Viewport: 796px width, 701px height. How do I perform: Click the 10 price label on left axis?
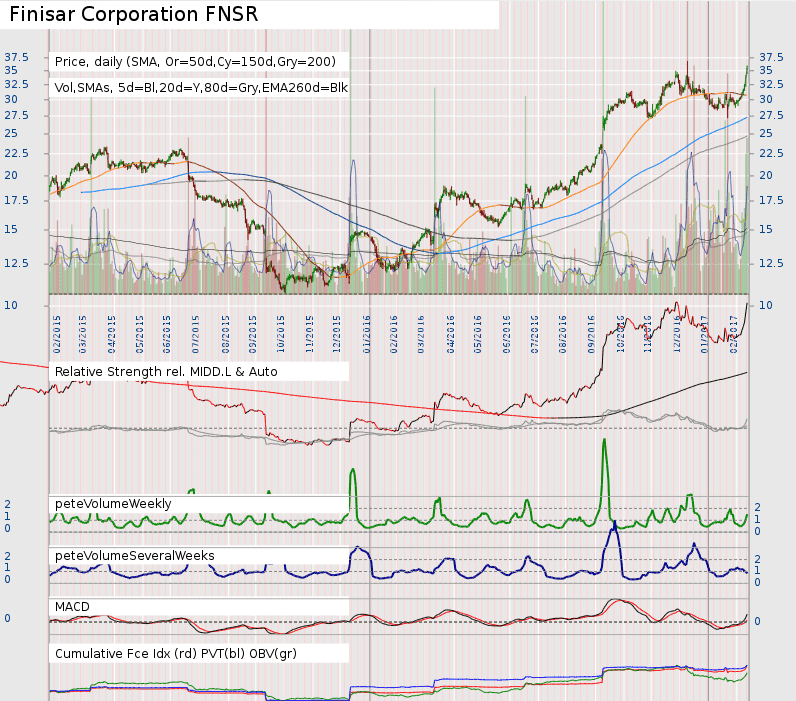(x=11, y=306)
